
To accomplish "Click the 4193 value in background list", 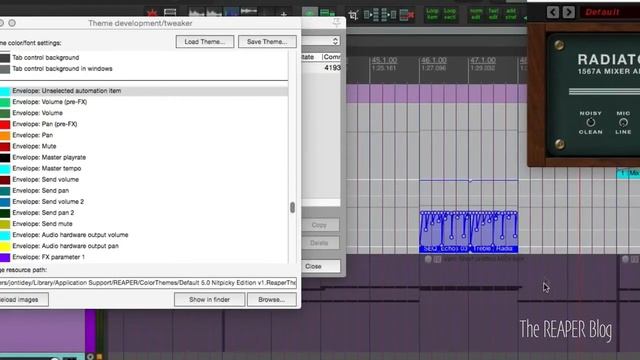I will [x=332, y=68].
